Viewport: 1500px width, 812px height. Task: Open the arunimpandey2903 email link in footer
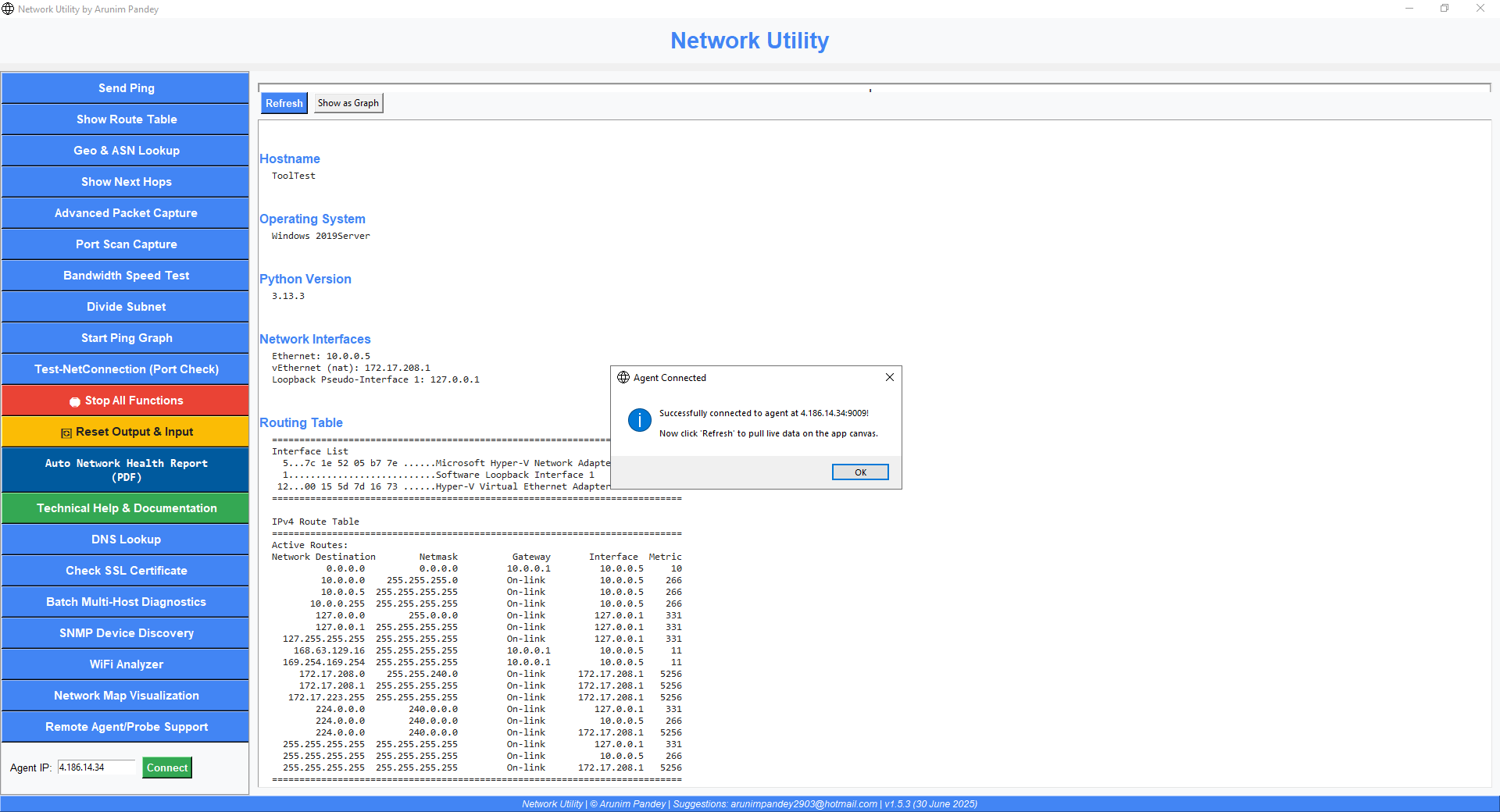803,803
